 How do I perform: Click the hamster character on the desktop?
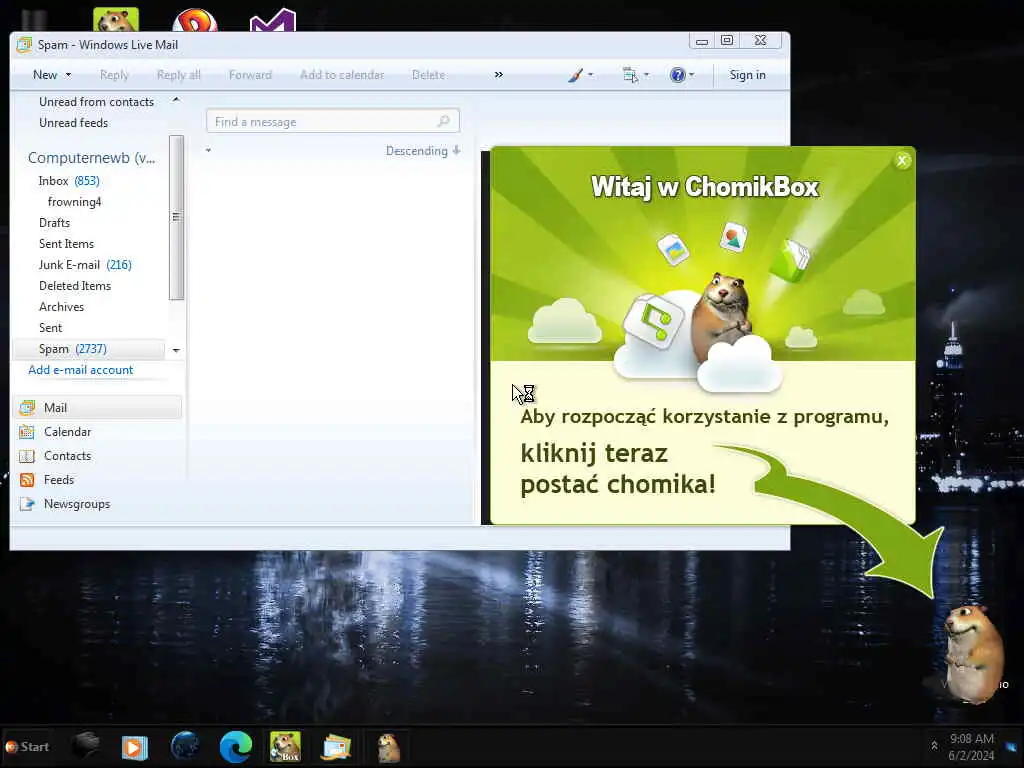(x=972, y=653)
